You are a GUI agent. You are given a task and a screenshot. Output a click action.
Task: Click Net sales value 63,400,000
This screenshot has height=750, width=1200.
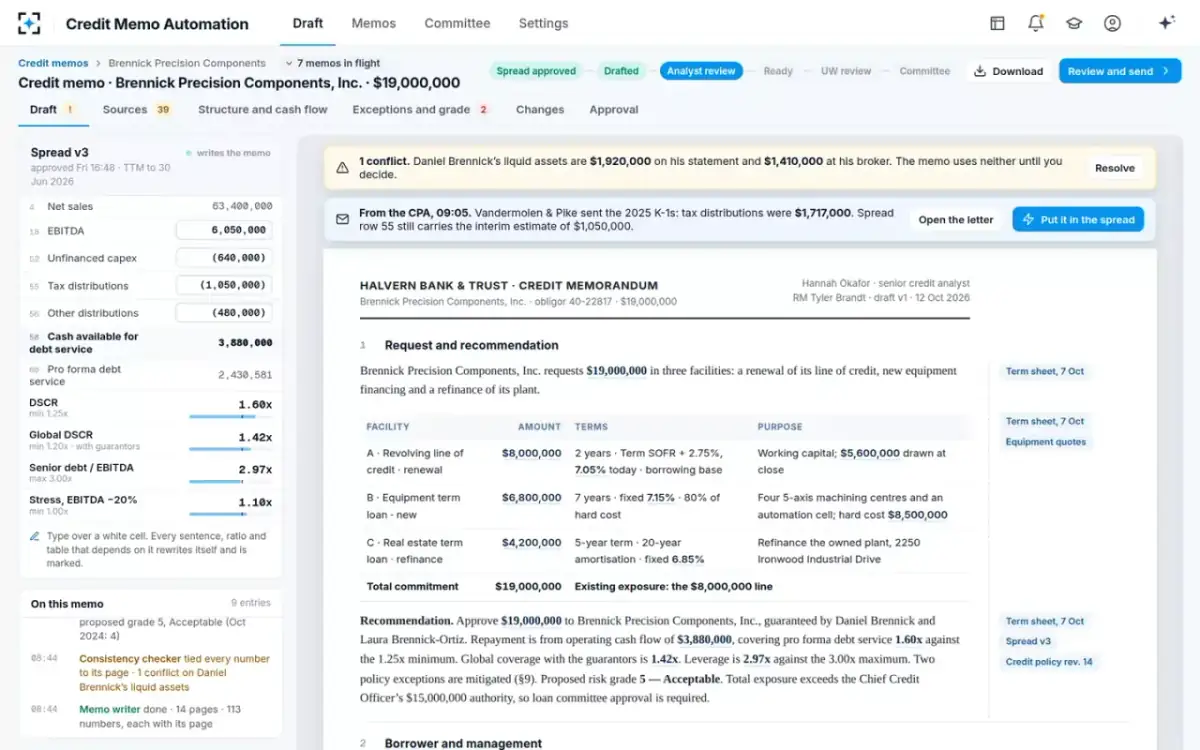pyautogui.click(x=242, y=206)
